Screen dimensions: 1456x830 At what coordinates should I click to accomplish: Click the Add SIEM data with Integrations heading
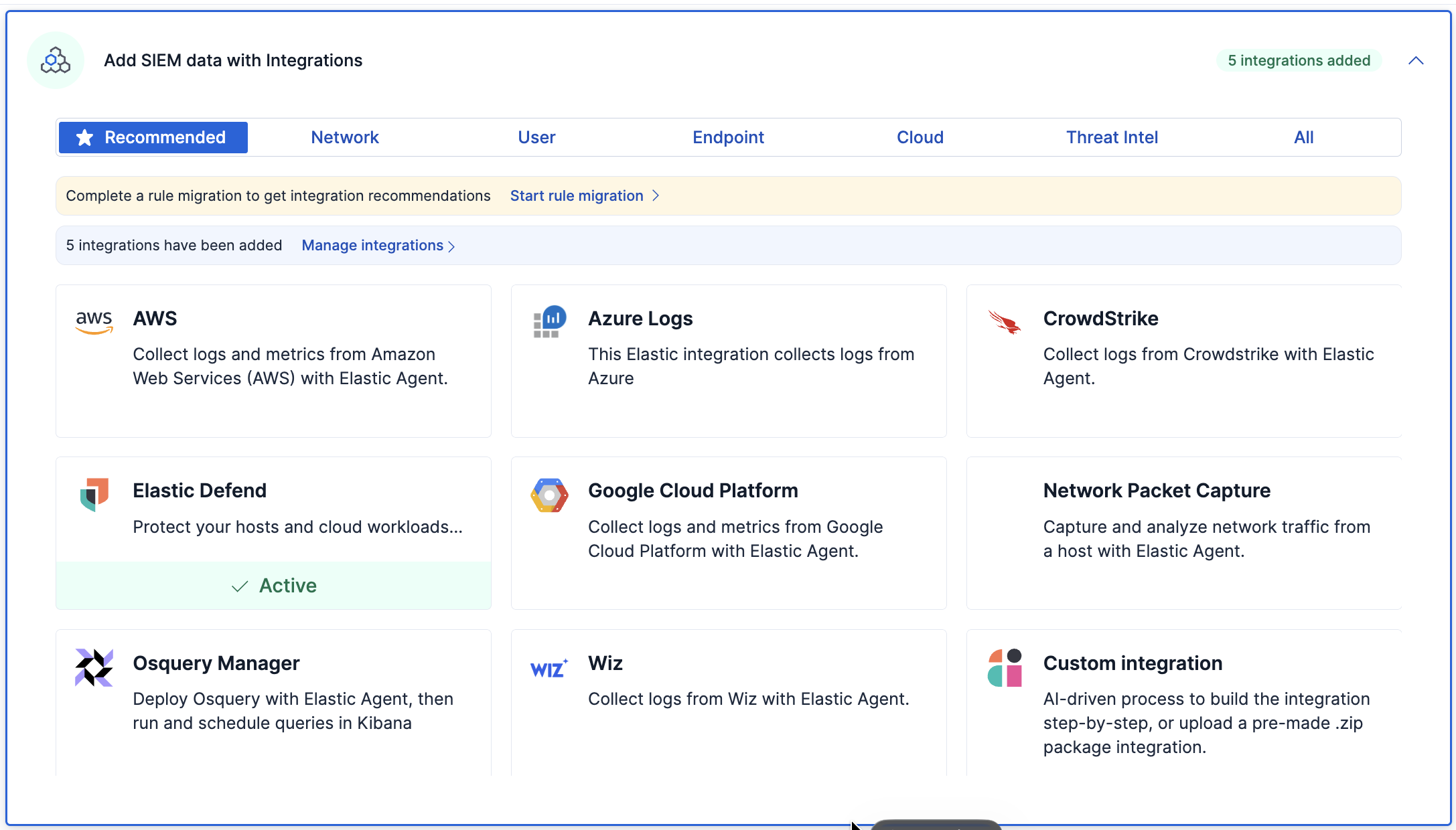[x=233, y=60]
